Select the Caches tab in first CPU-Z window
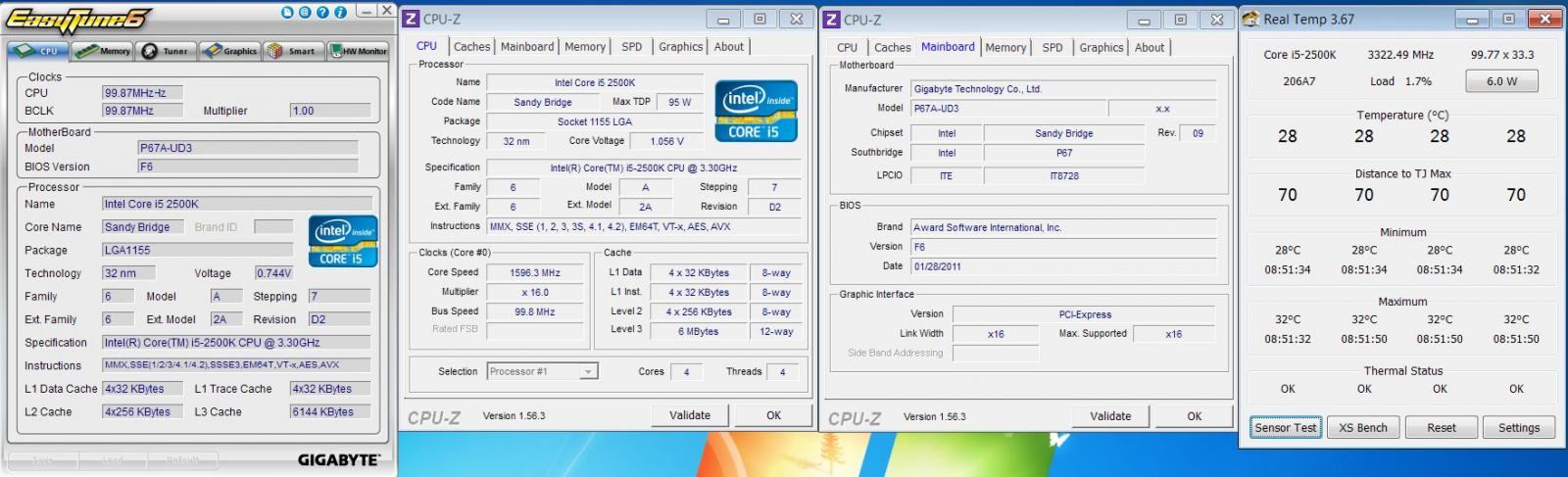 point(471,46)
